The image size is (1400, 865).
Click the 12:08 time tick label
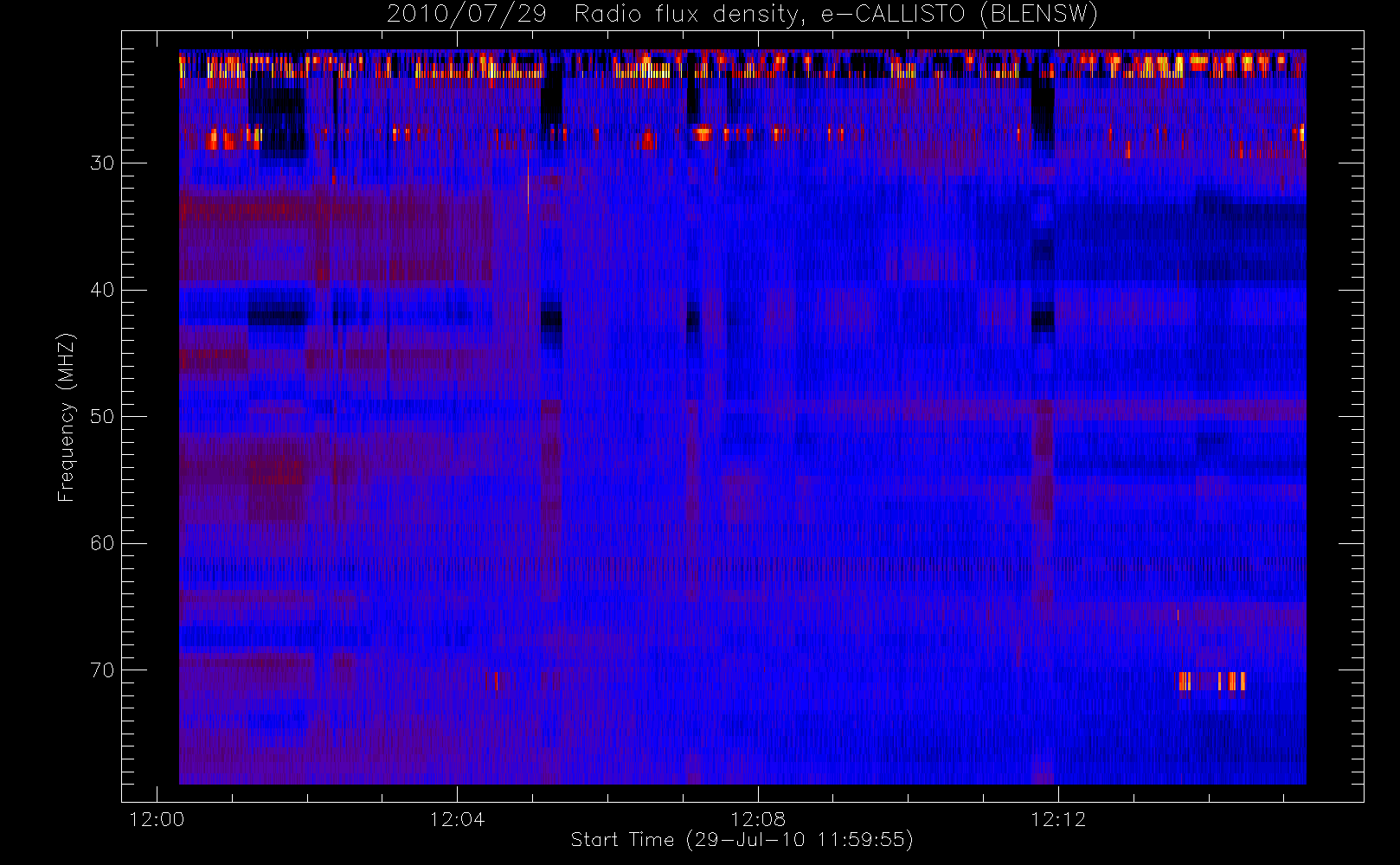click(x=758, y=819)
